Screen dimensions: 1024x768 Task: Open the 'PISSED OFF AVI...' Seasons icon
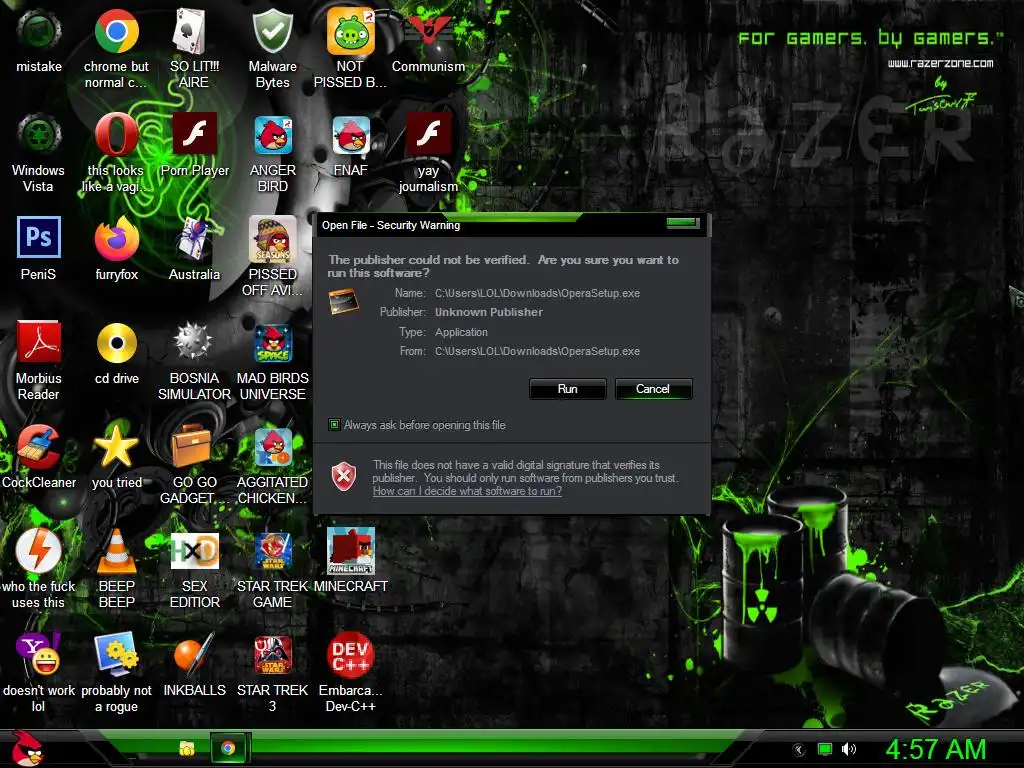pyautogui.click(x=272, y=239)
